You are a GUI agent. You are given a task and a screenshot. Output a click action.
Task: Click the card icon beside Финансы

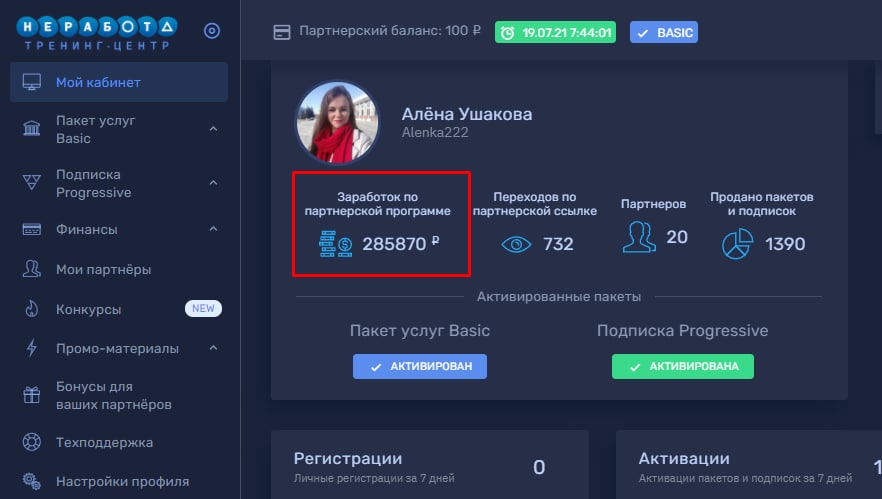(x=32, y=230)
